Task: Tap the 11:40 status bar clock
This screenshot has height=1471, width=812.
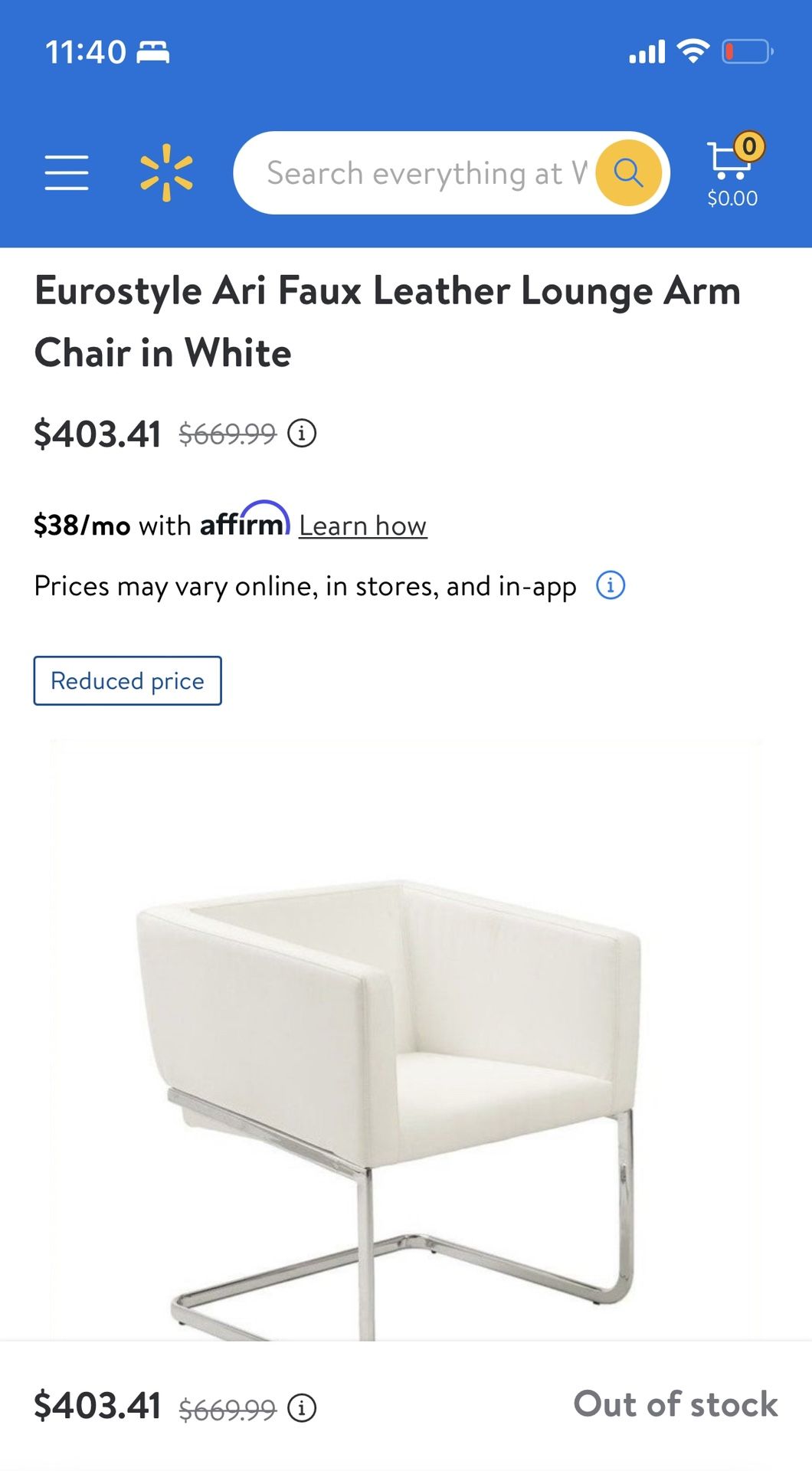Action: (x=85, y=52)
